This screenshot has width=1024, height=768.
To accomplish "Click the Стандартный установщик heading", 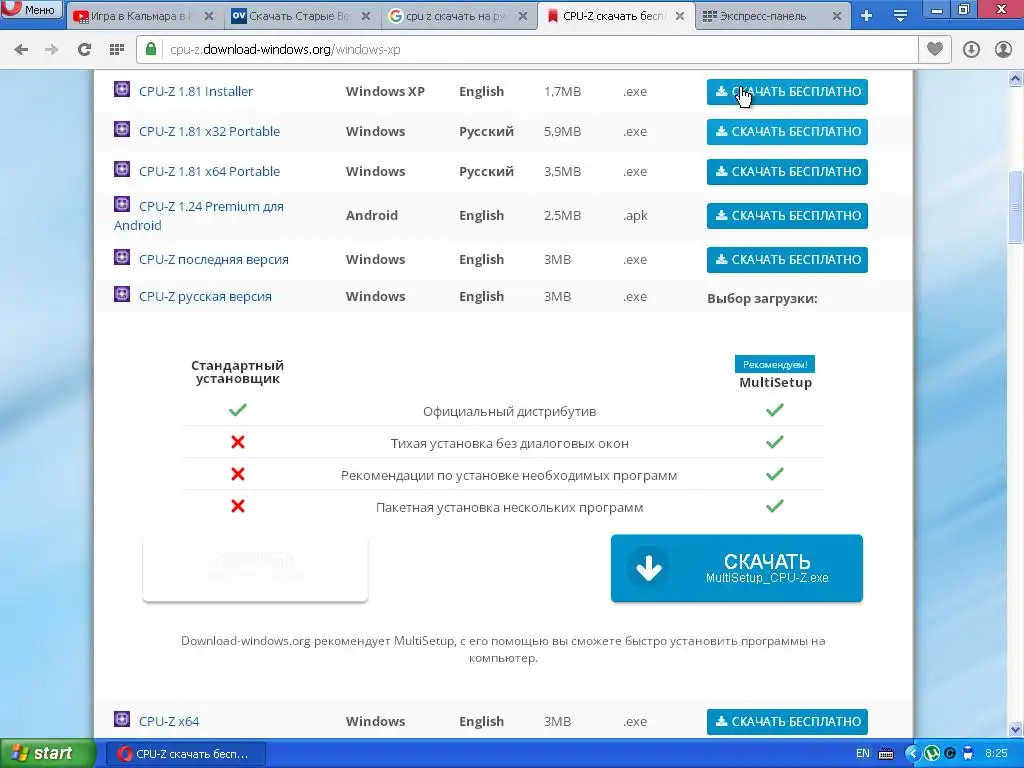I will coord(238,372).
